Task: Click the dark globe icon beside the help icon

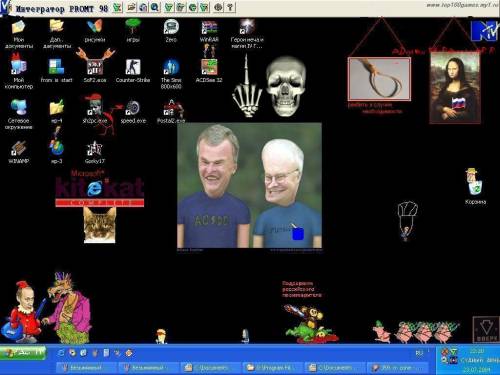Action: (x=218, y=7)
